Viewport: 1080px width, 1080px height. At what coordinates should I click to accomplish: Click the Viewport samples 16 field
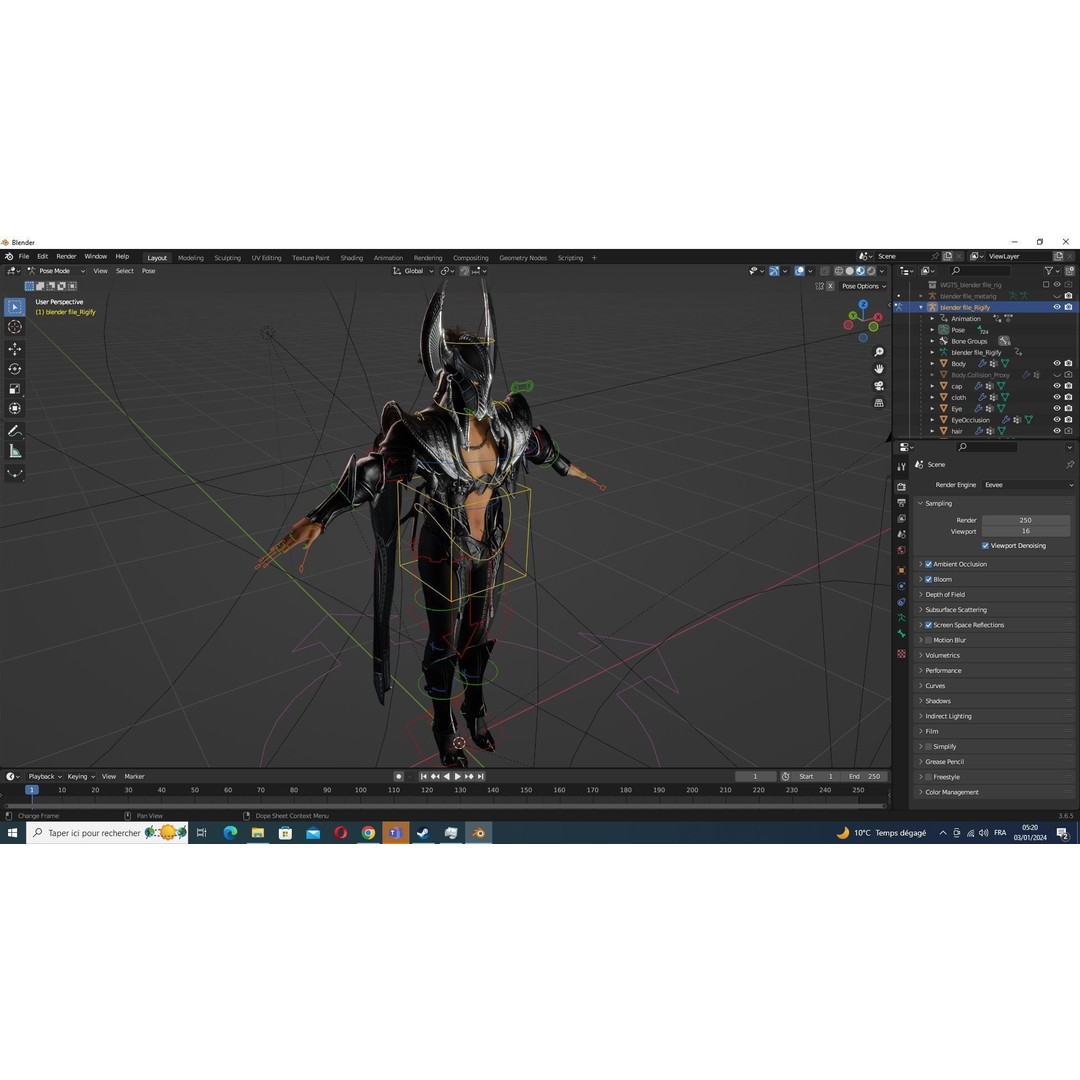click(x=1026, y=532)
